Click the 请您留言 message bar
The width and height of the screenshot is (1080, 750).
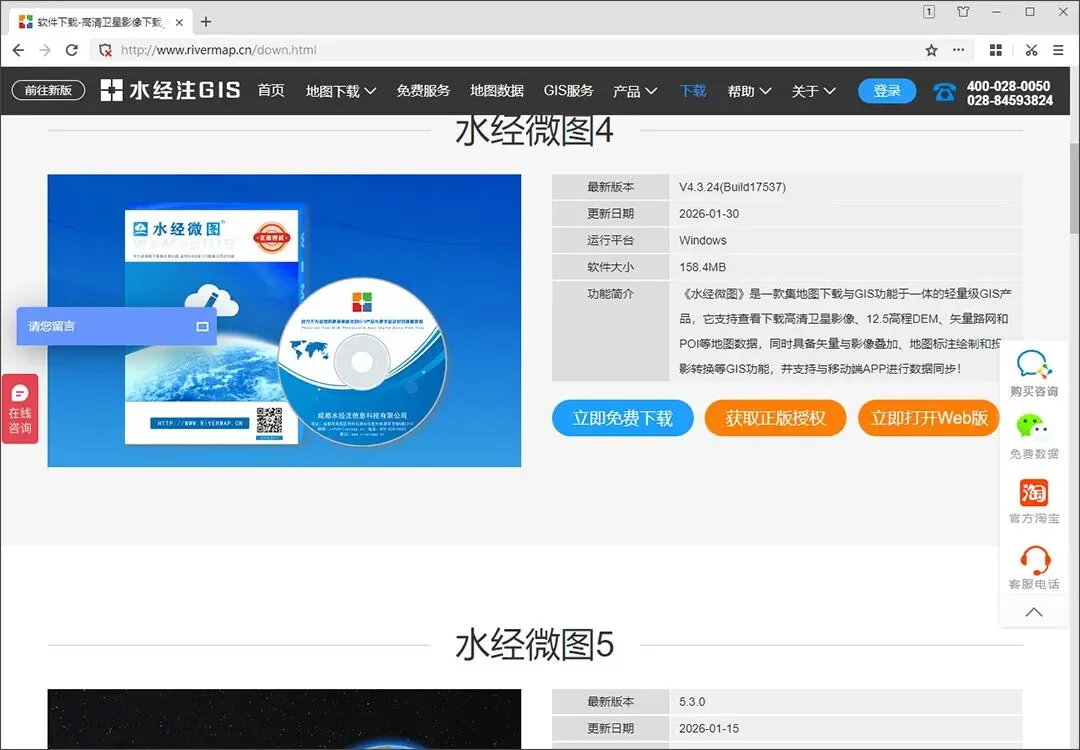(116, 326)
